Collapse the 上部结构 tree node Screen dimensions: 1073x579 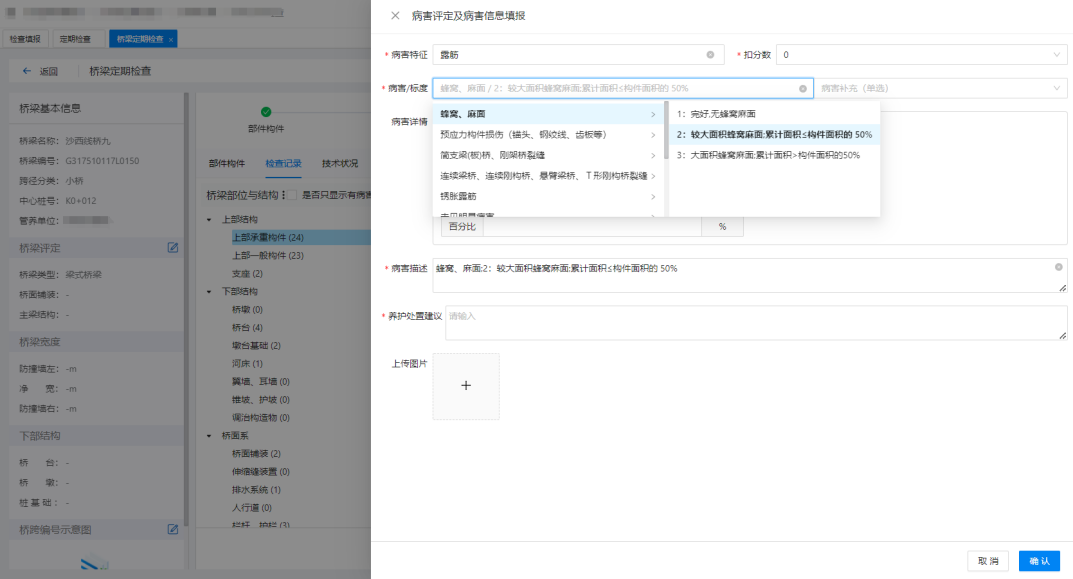coord(209,219)
